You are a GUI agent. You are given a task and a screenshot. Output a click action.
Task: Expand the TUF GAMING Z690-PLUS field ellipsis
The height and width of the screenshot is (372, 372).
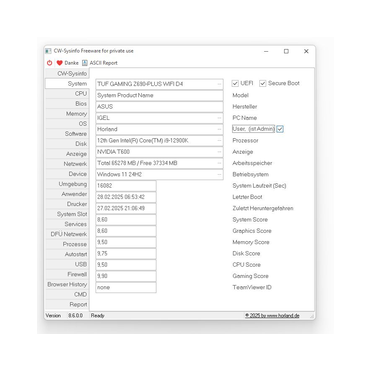219,84
